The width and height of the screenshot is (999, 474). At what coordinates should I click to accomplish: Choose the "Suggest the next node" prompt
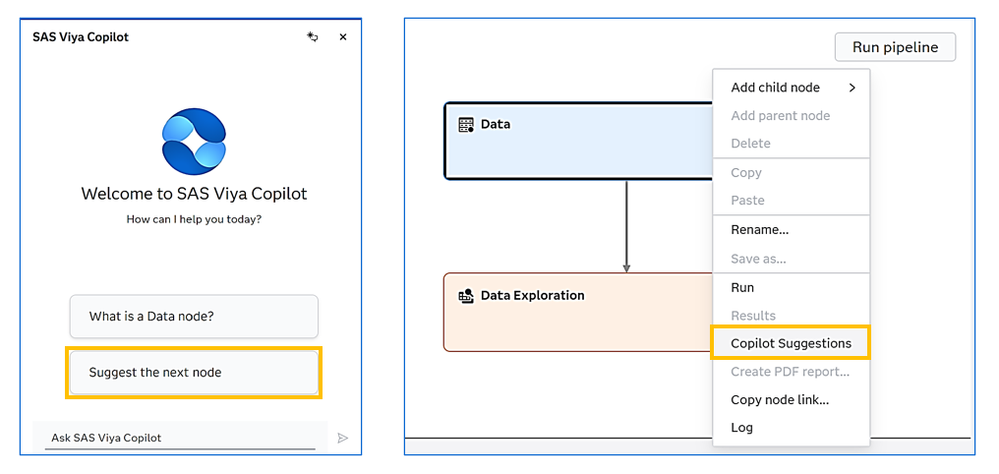[194, 373]
